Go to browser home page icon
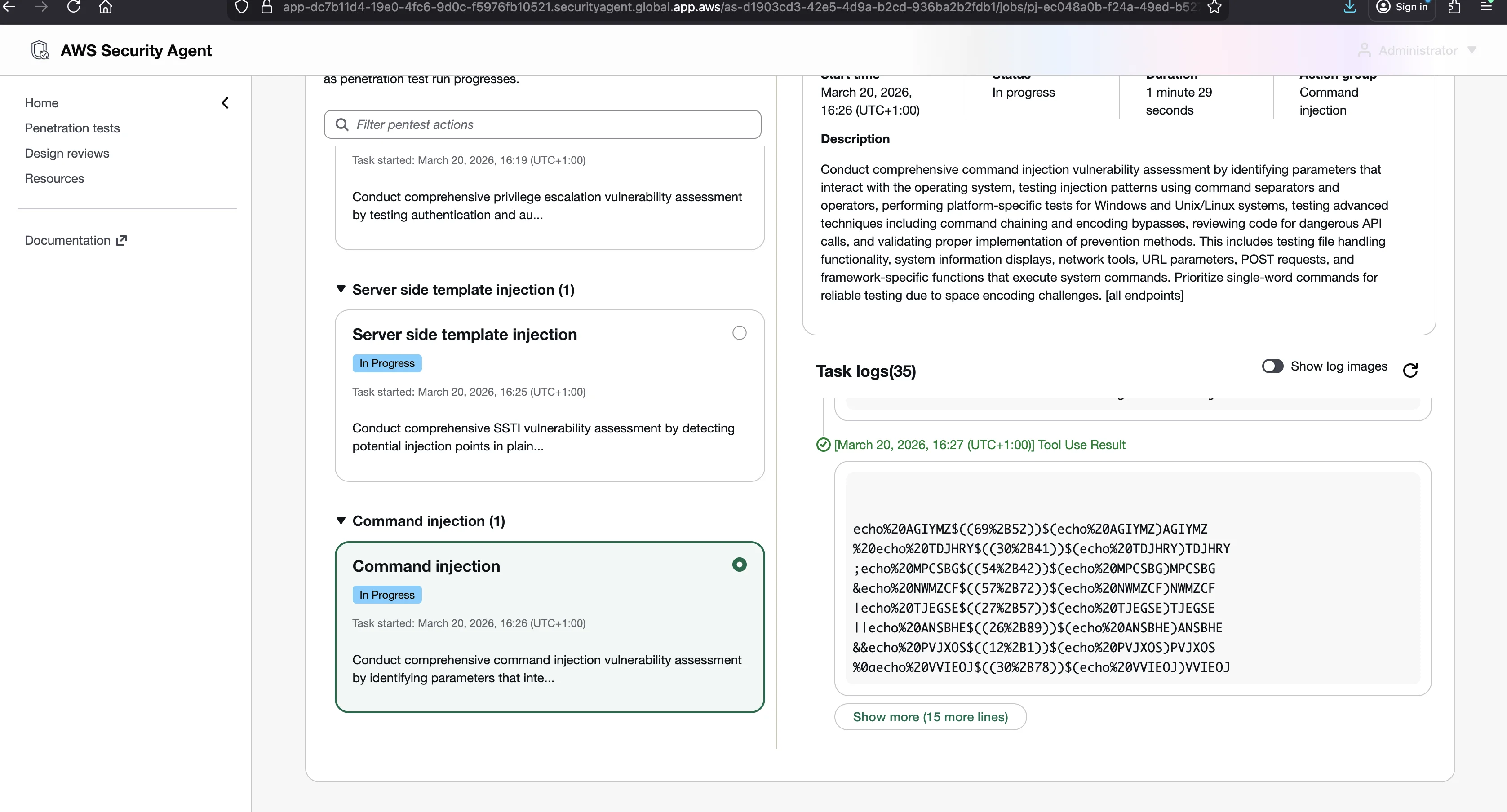 coord(106,7)
